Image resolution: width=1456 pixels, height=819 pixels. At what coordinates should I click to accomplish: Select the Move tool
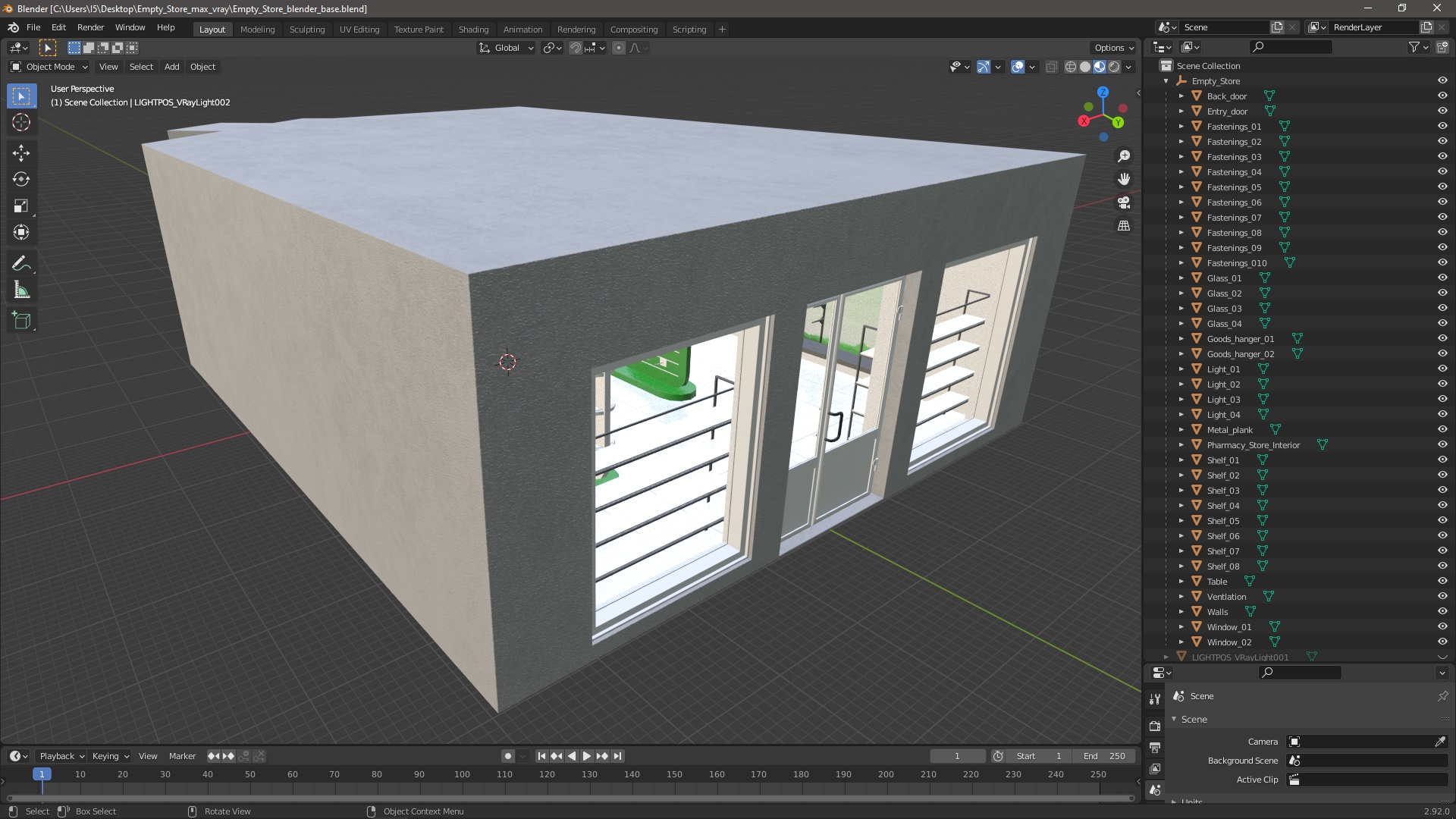21,153
